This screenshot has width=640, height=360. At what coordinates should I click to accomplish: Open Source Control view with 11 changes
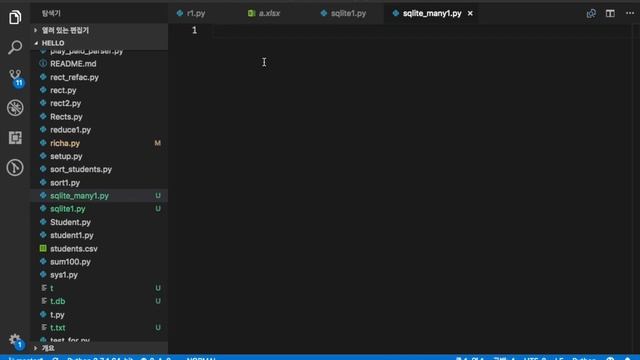(16, 78)
